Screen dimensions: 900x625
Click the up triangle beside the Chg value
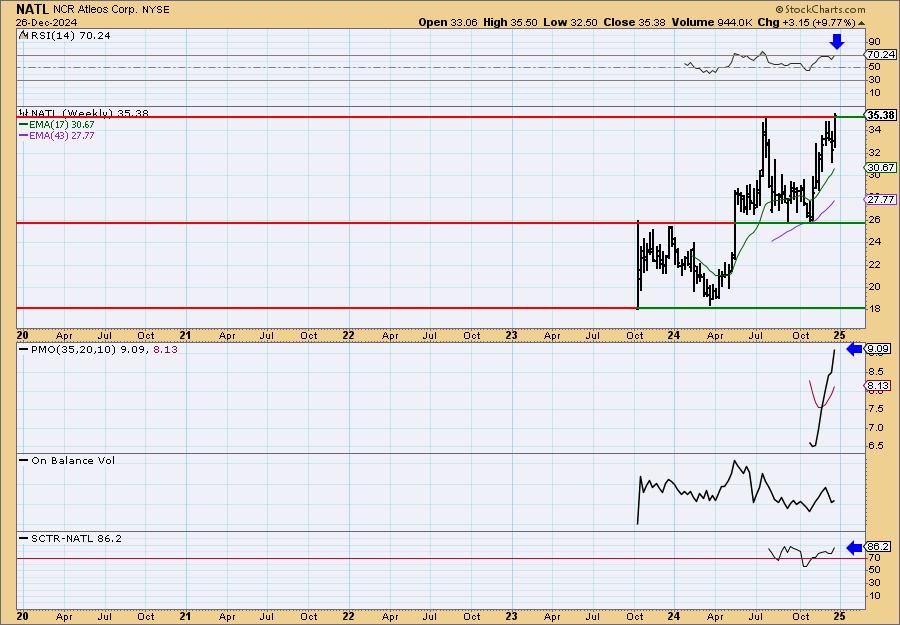coord(862,23)
